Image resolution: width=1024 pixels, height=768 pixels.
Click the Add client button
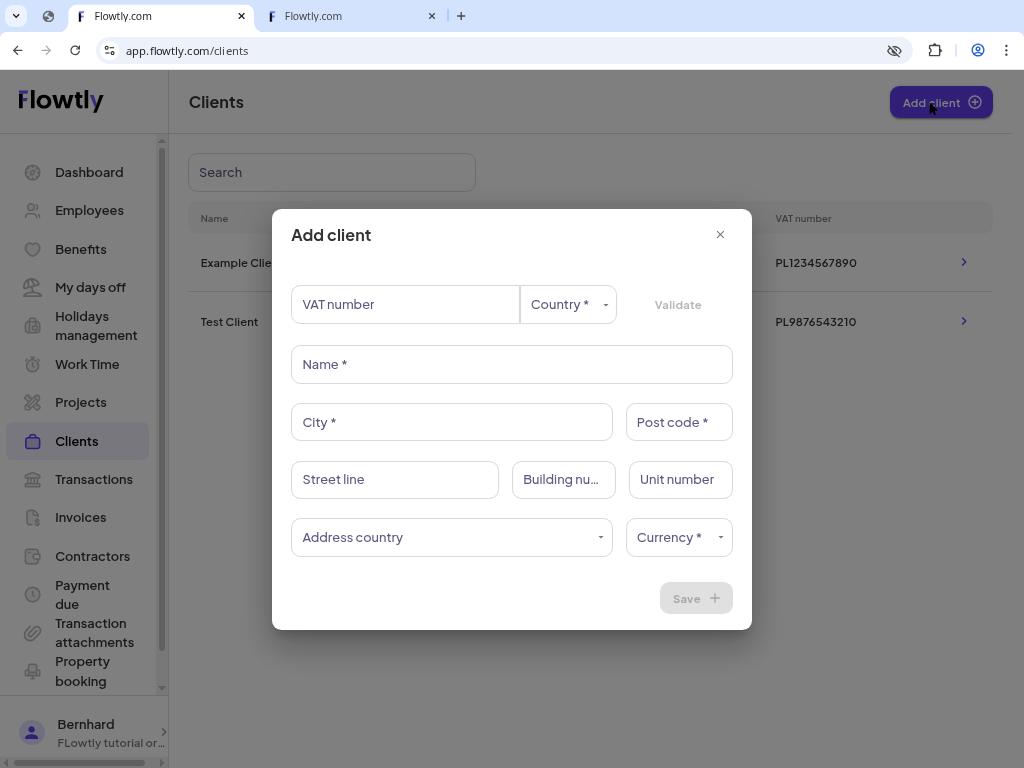(x=941, y=102)
